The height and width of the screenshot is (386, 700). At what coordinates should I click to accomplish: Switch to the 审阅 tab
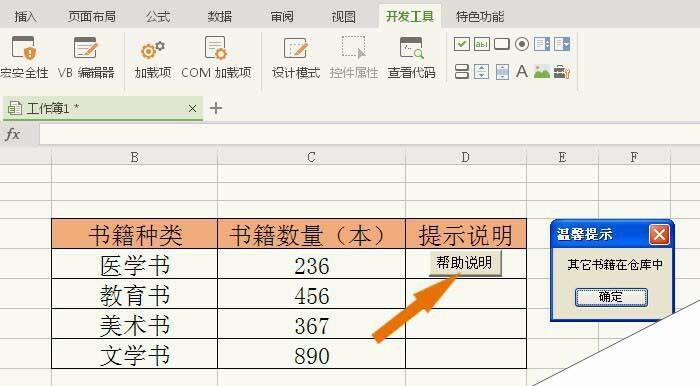point(282,17)
